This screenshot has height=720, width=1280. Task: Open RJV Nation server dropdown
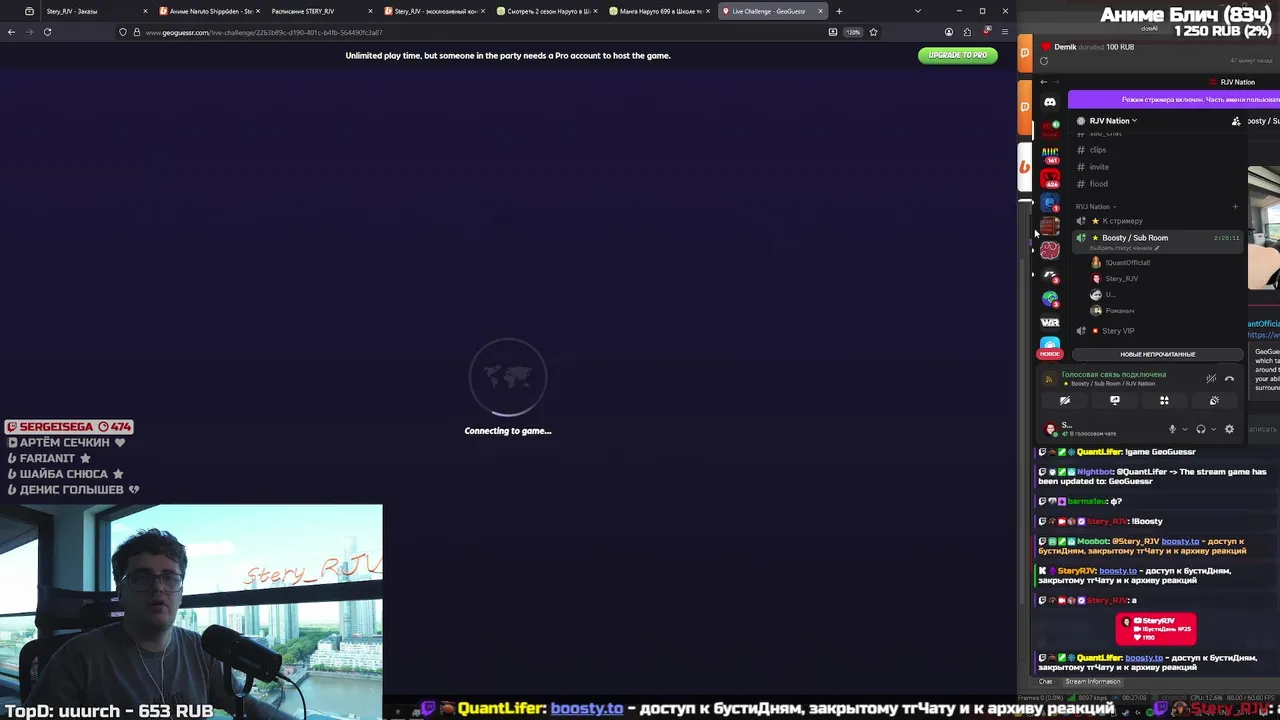(1113, 121)
